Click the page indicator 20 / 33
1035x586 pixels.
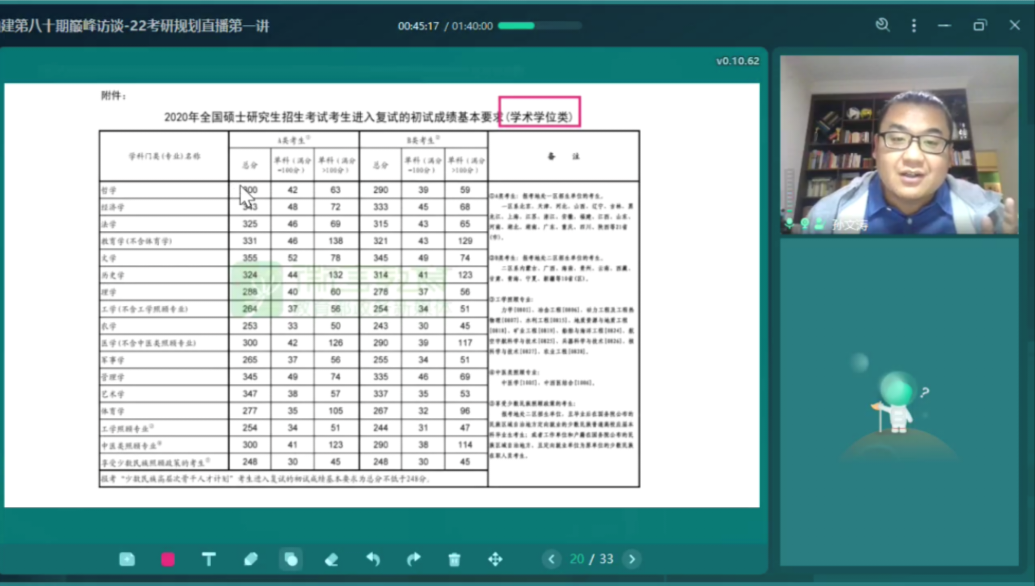click(591, 559)
